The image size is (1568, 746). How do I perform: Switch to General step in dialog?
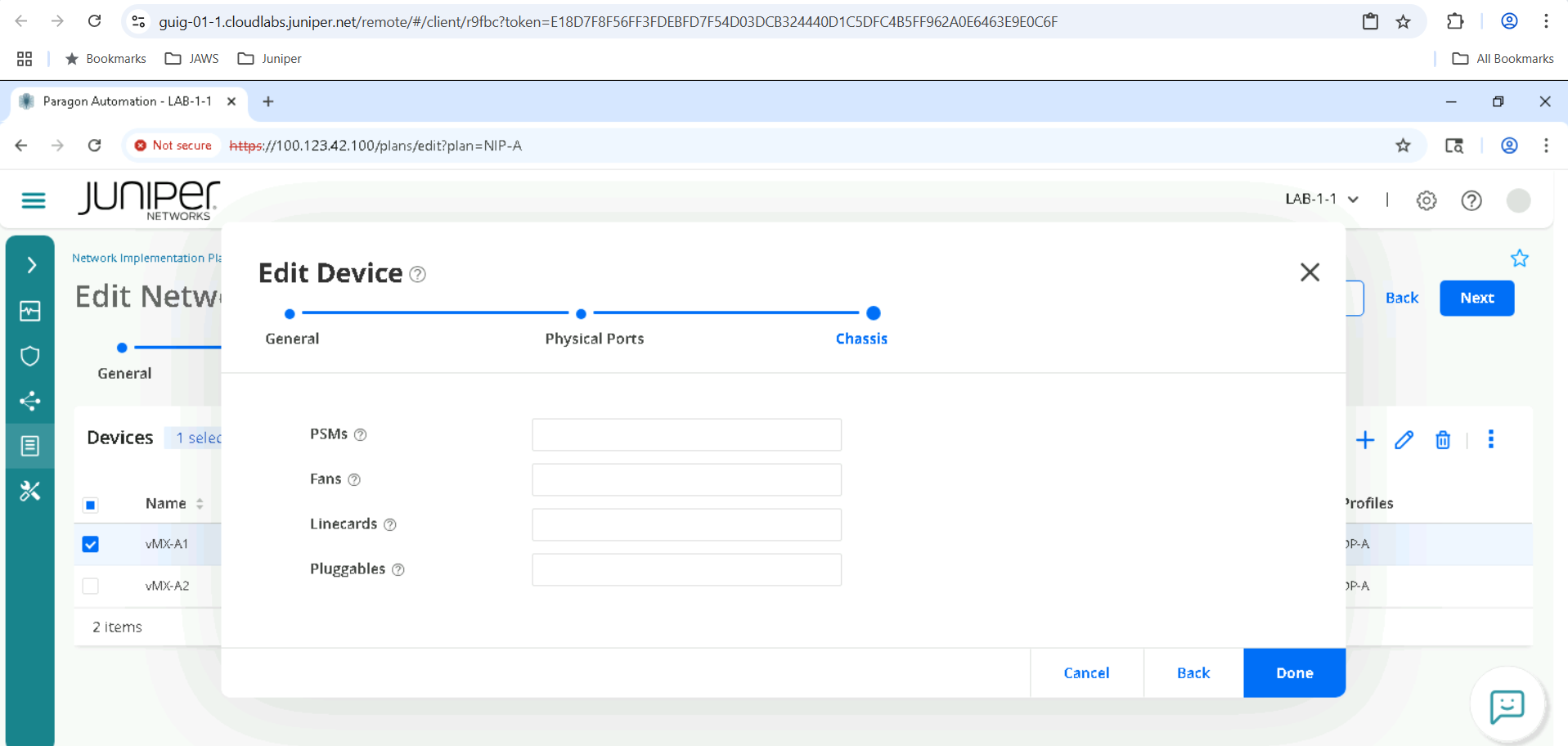[x=290, y=314]
